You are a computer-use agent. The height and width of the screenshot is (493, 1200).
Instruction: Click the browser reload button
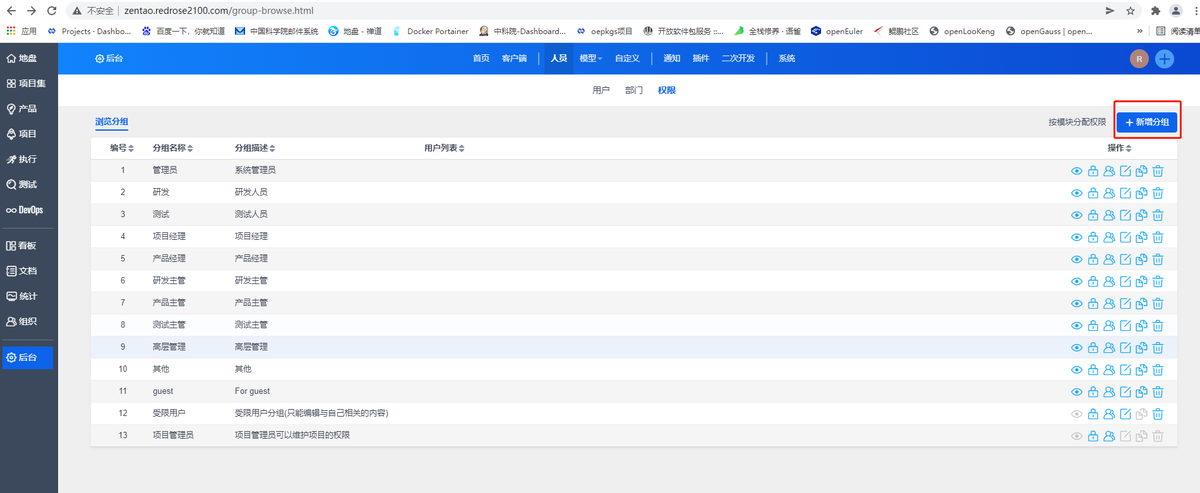tap(50, 10)
